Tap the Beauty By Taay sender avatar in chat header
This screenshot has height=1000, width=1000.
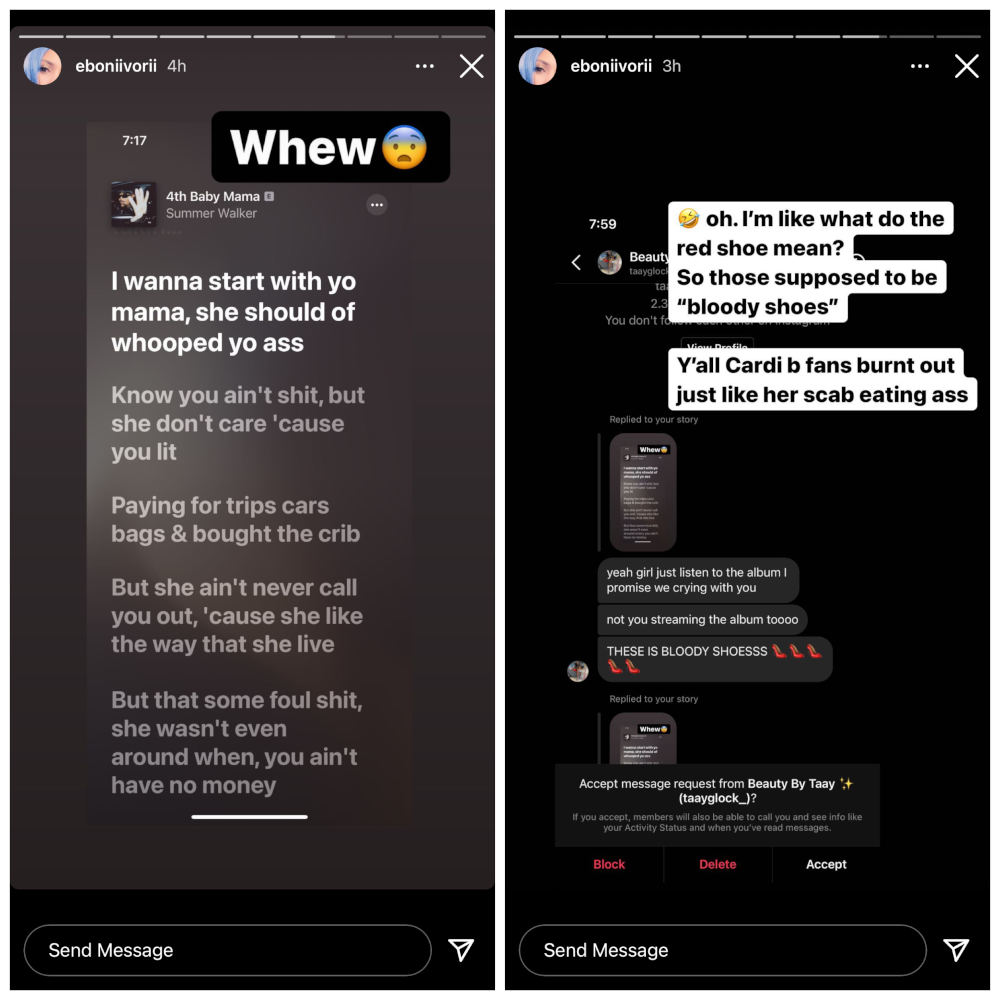pos(610,262)
